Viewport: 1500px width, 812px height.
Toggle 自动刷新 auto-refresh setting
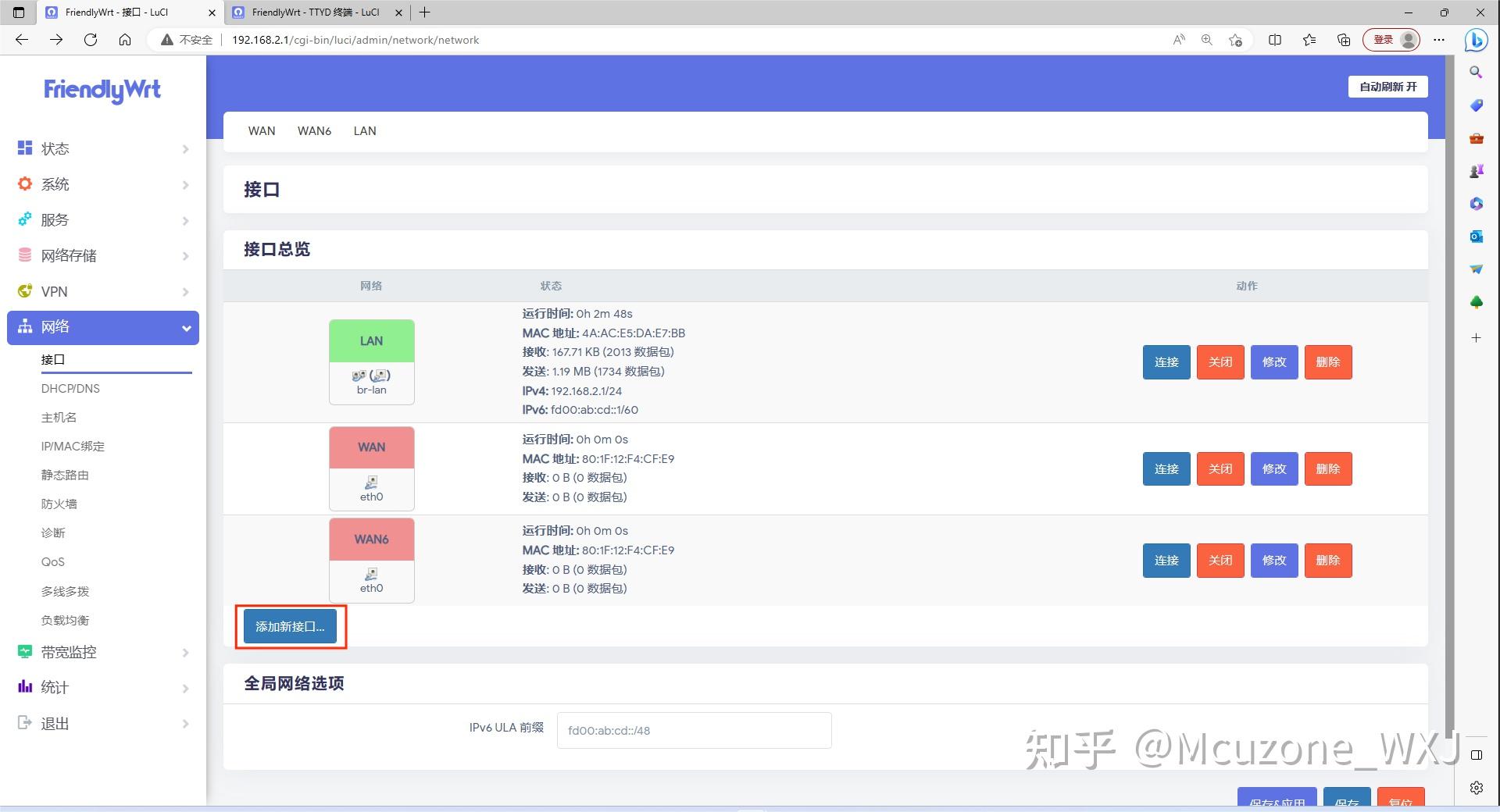pyautogui.click(x=1387, y=87)
